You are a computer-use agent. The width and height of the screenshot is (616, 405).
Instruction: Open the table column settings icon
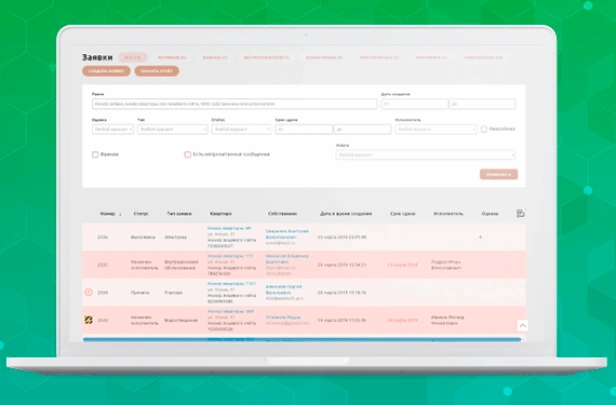(520, 213)
